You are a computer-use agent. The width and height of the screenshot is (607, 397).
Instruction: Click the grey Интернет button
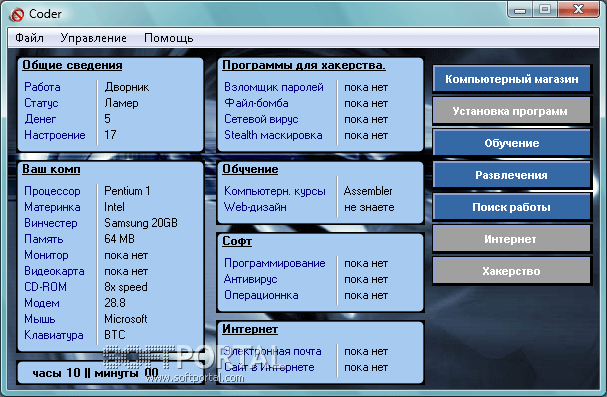click(x=511, y=239)
